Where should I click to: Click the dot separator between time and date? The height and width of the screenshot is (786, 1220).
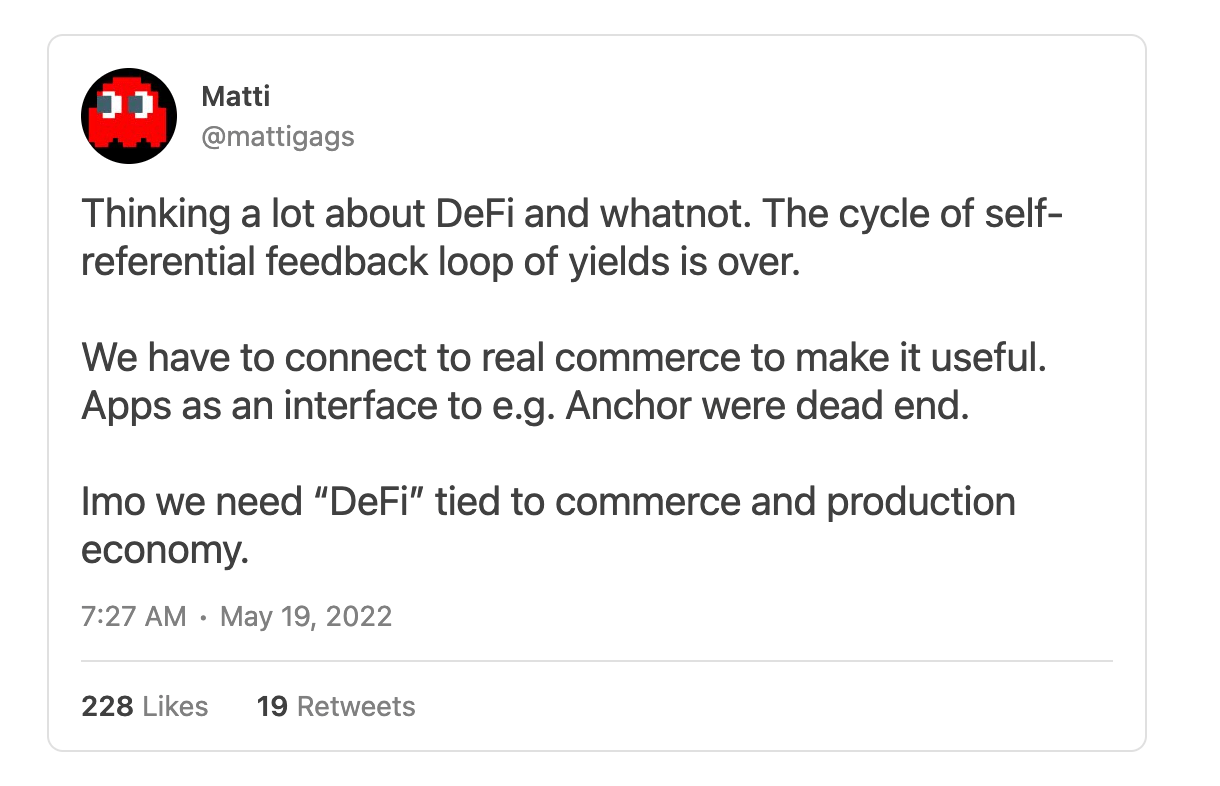pos(203,616)
